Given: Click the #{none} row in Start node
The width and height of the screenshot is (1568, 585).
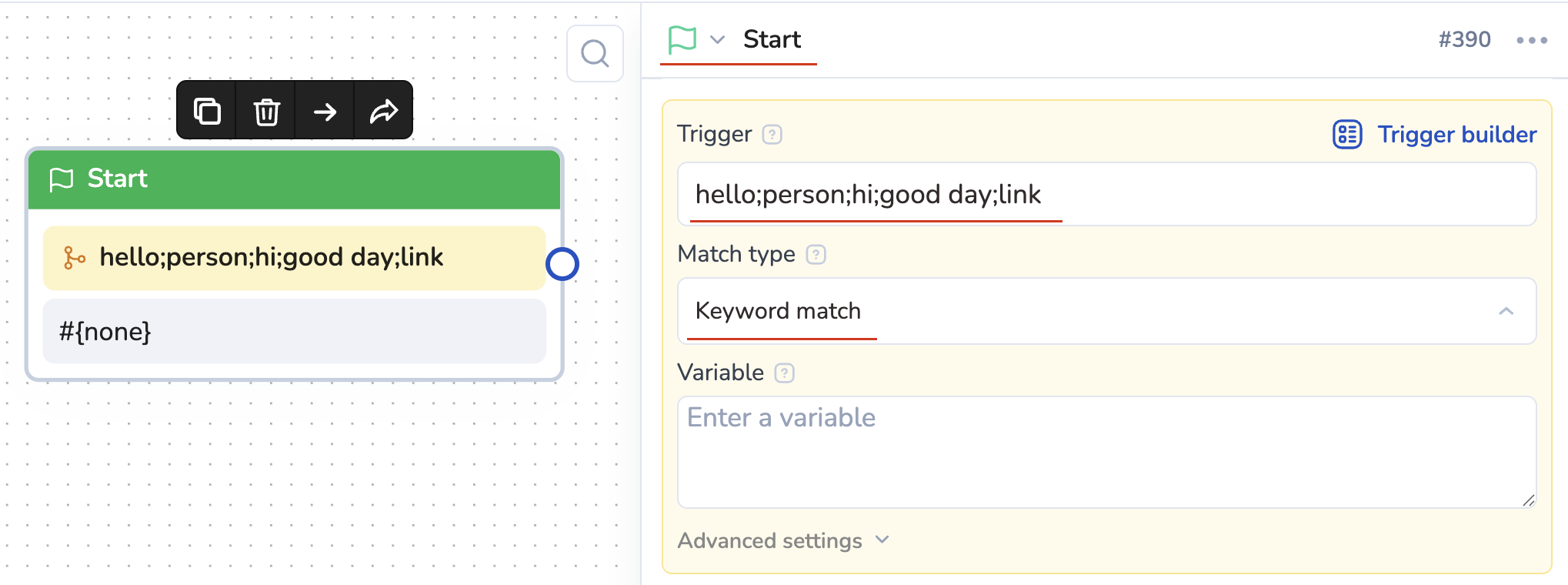Looking at the screenshot, I should tap(294, 332).
